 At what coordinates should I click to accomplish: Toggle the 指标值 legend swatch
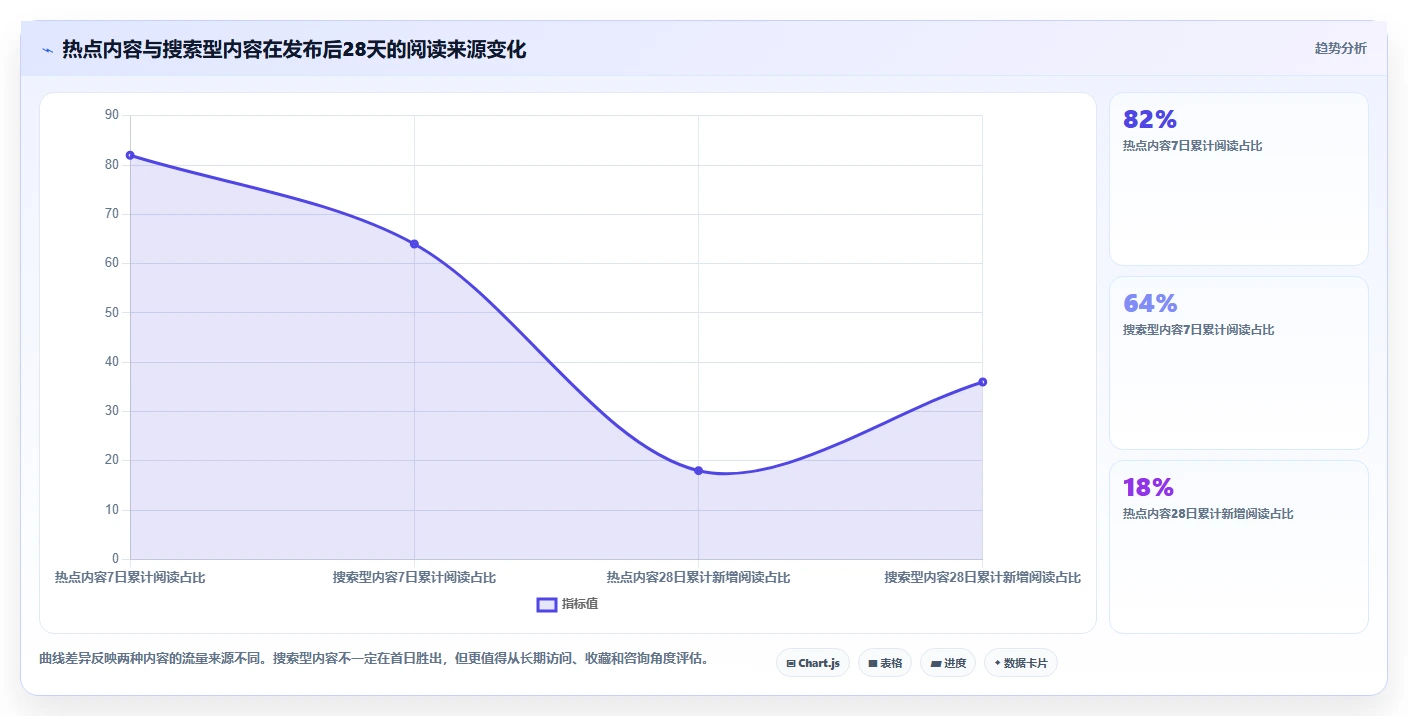[547, 604]
